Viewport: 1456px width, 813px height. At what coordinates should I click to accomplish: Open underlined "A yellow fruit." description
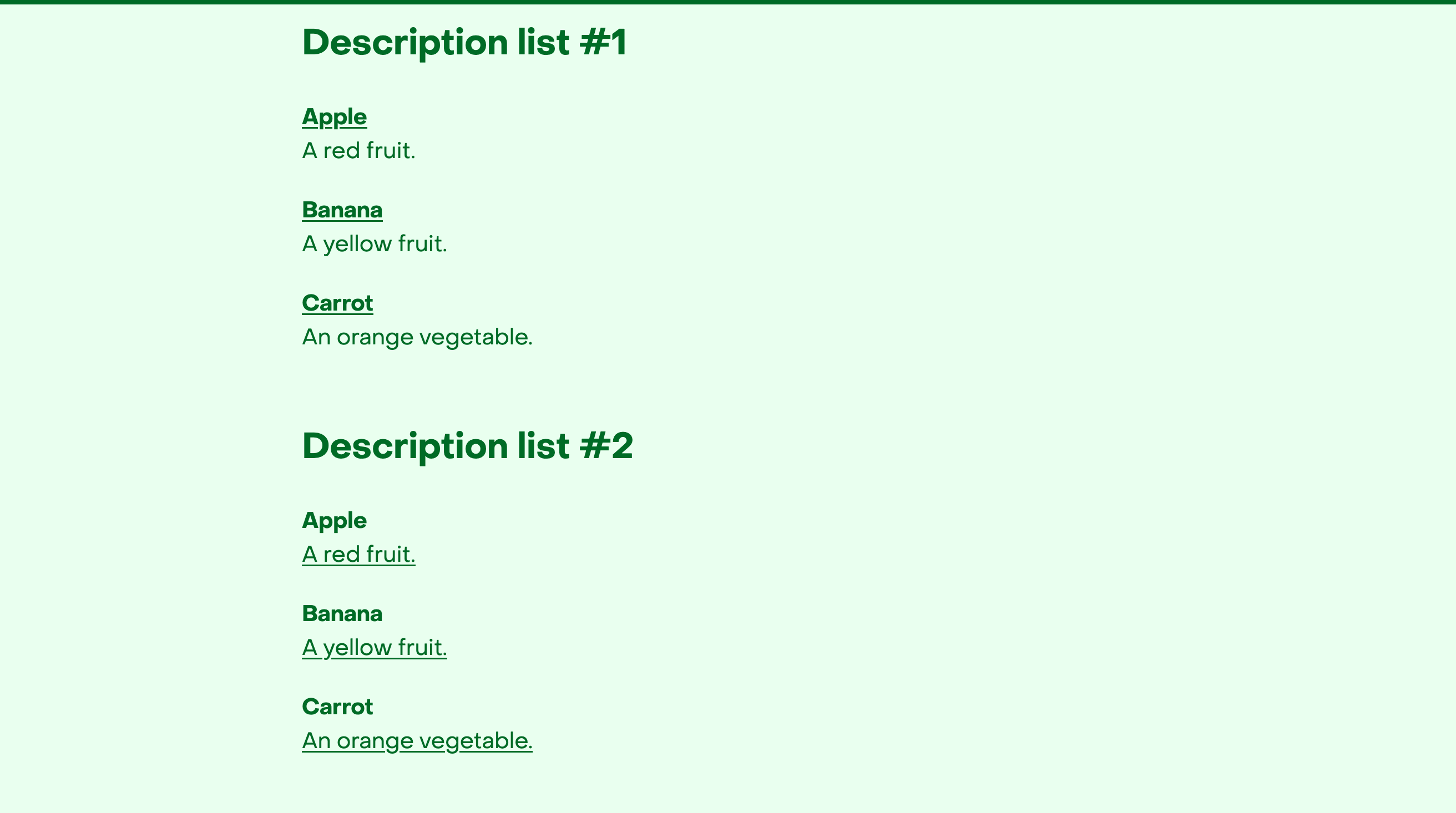[x=374, y=648]
